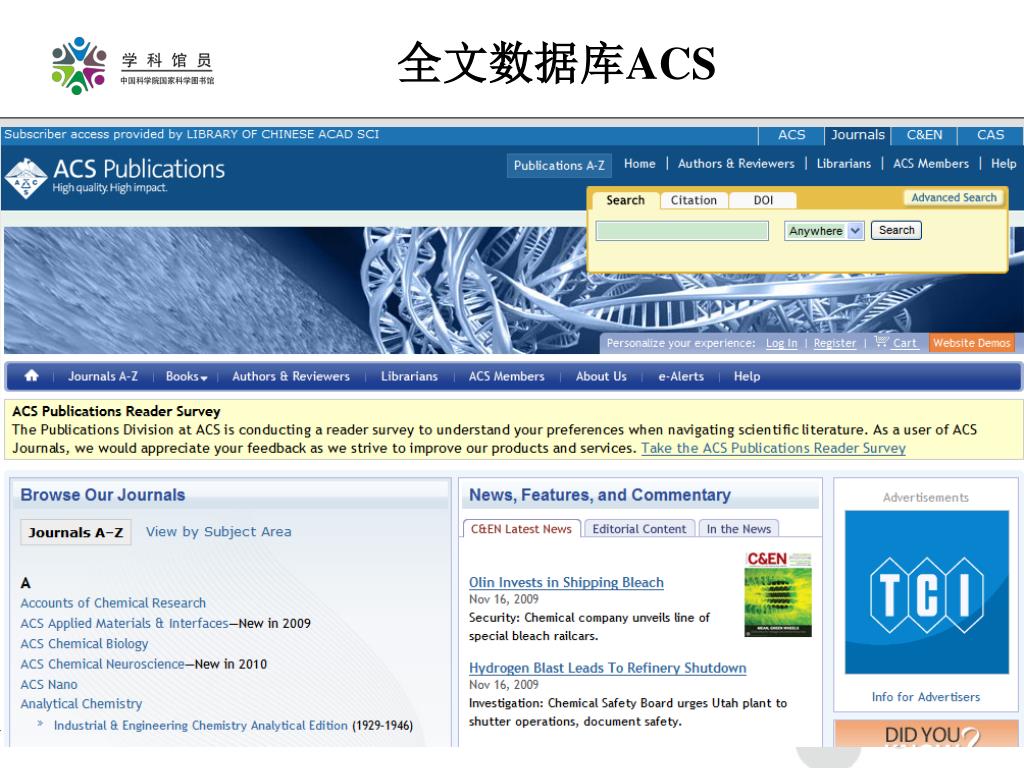Viewport: 1024px width, 768px height.
Task: Select Editorial Content tab
Action: tap(639, 529)
